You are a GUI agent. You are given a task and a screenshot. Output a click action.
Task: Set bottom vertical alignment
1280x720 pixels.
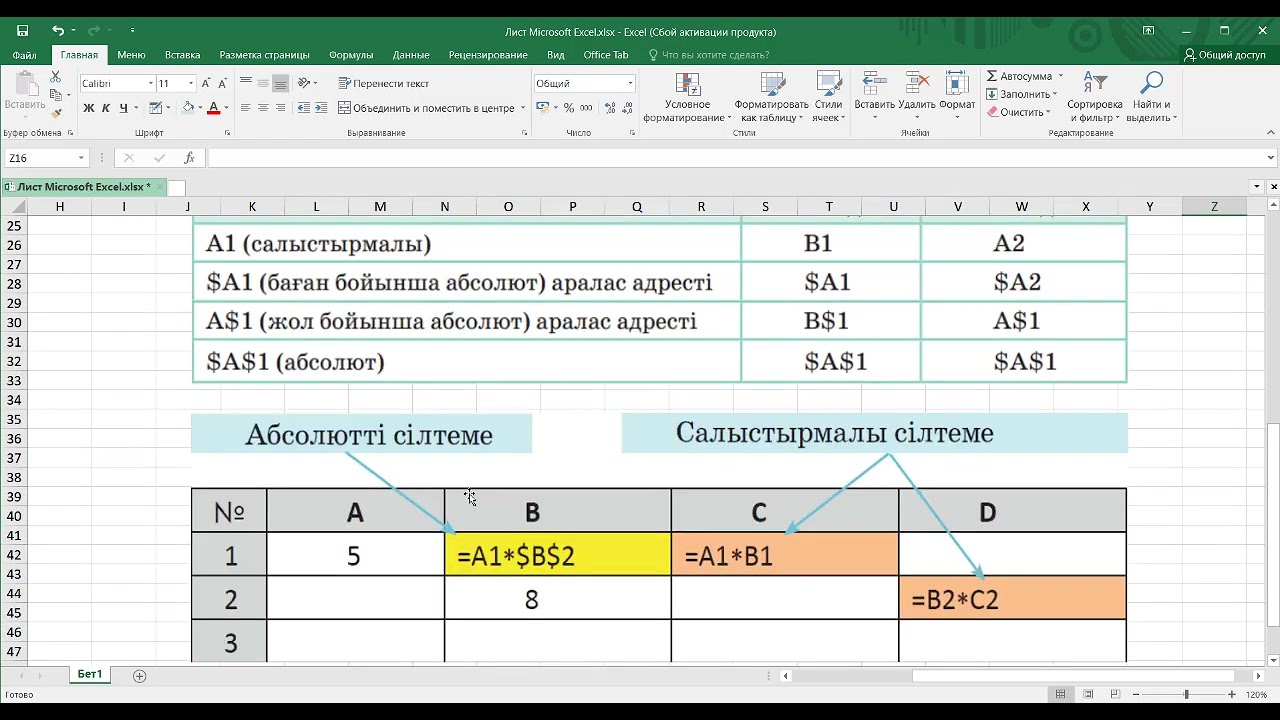click(281, 84)
